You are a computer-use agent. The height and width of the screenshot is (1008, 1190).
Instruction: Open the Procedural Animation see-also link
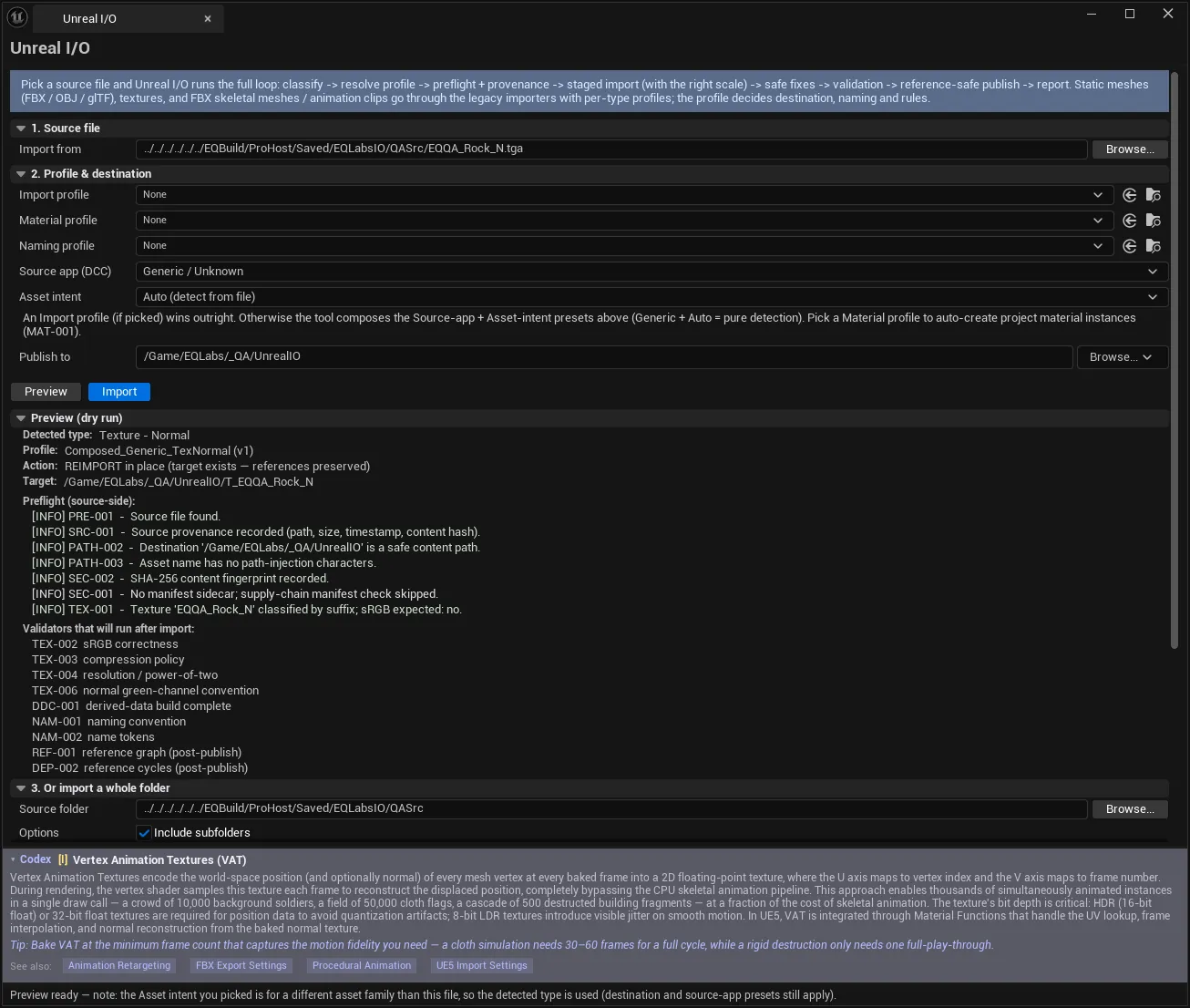coord(362,966)
